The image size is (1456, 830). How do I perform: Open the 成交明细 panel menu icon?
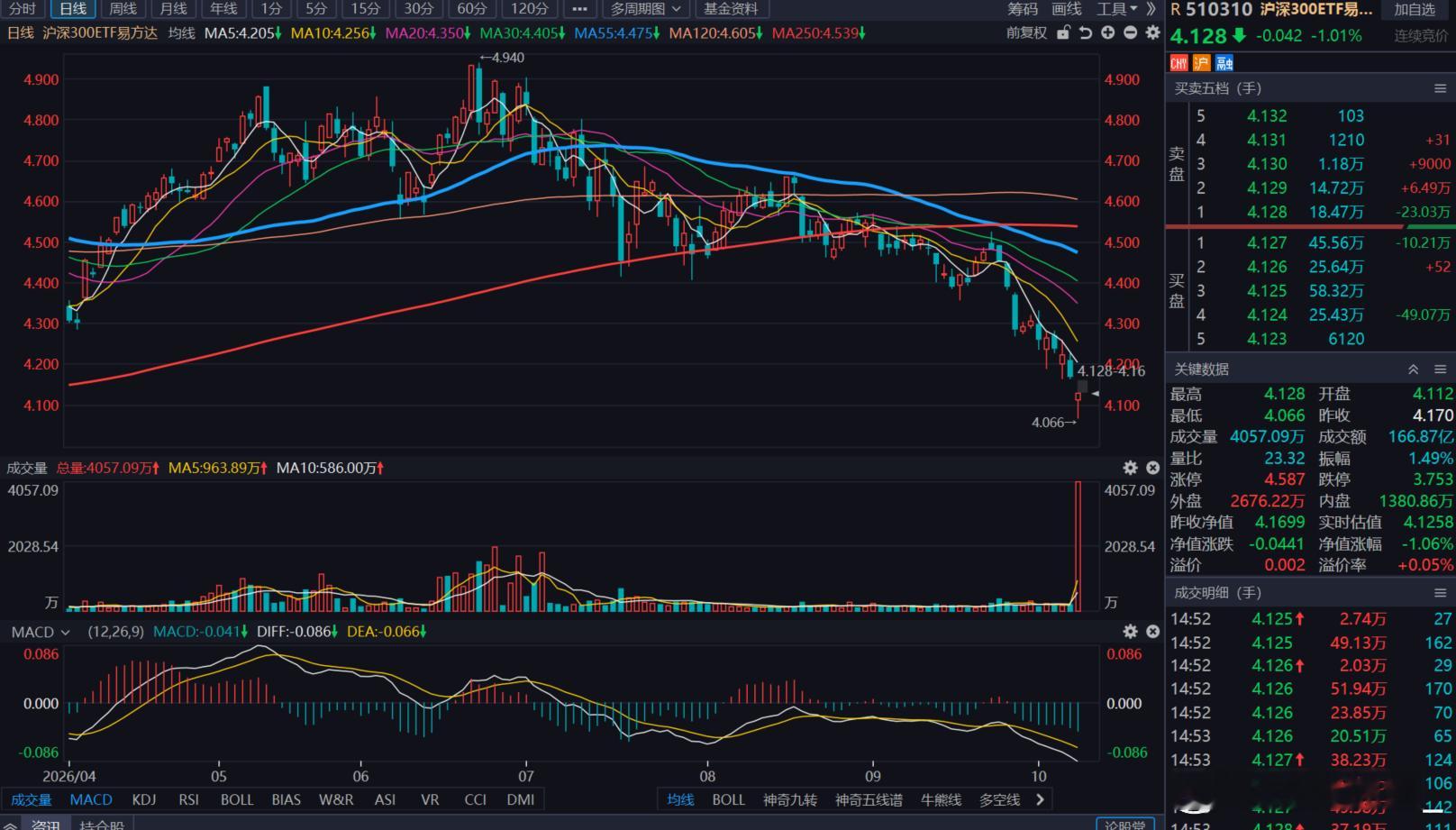click(1440, 593)
